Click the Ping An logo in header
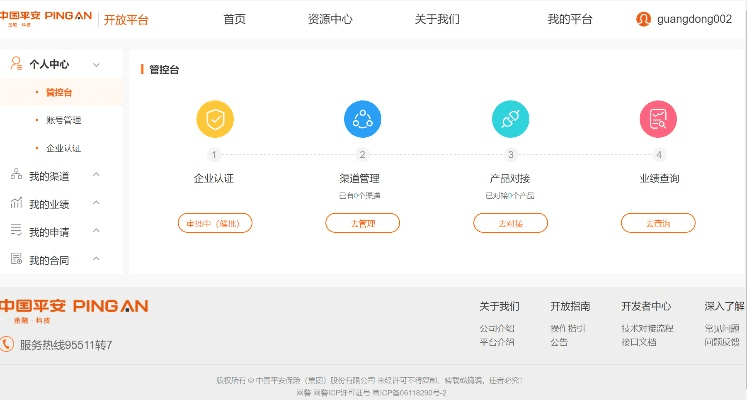Screen dimensions: 747x400 coord(46,19)
